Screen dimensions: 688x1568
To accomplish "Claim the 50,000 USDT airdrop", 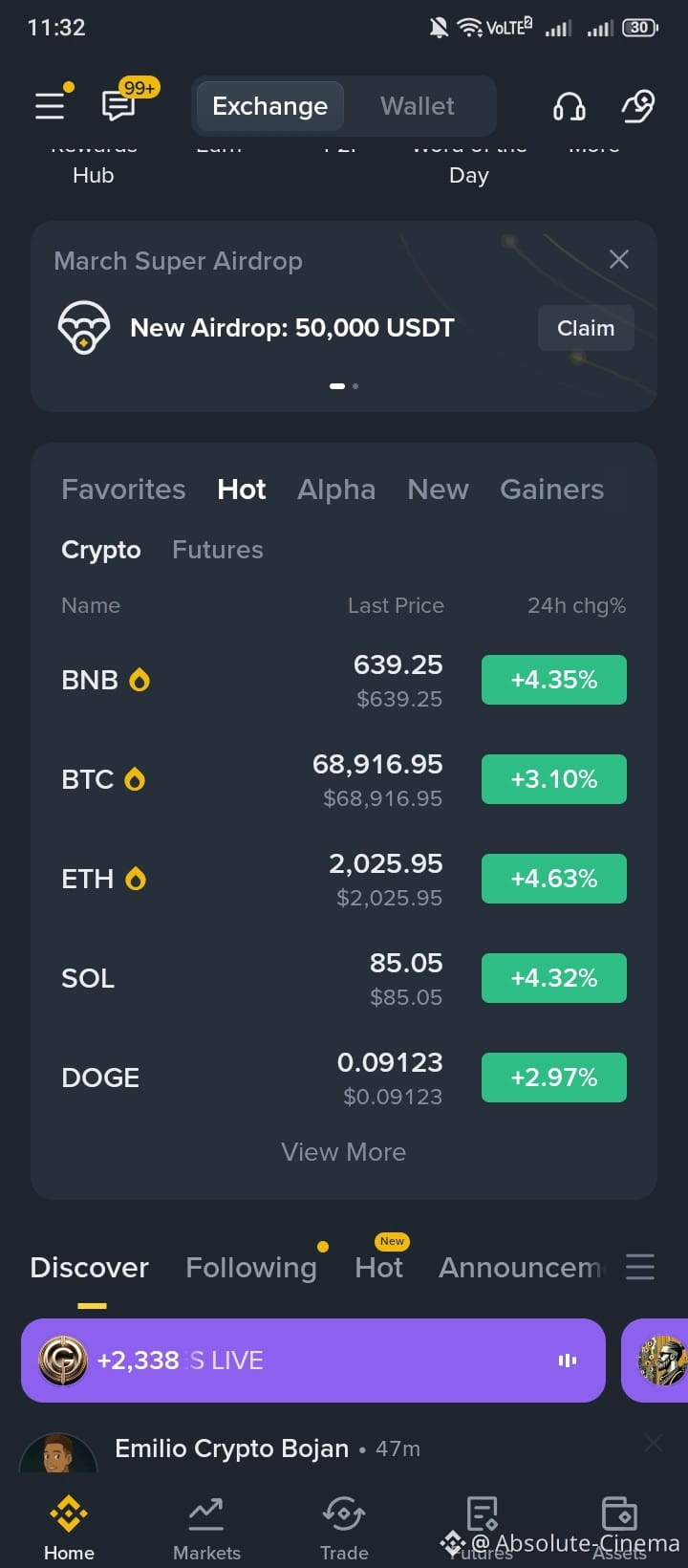I will pos(586,328).
